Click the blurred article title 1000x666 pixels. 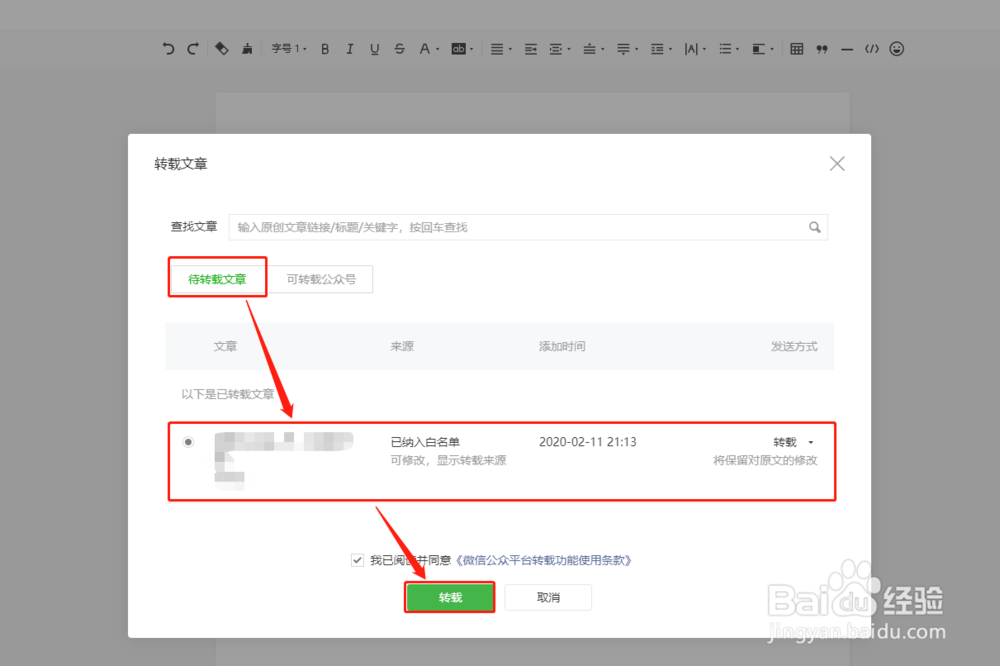coord(283,461)
